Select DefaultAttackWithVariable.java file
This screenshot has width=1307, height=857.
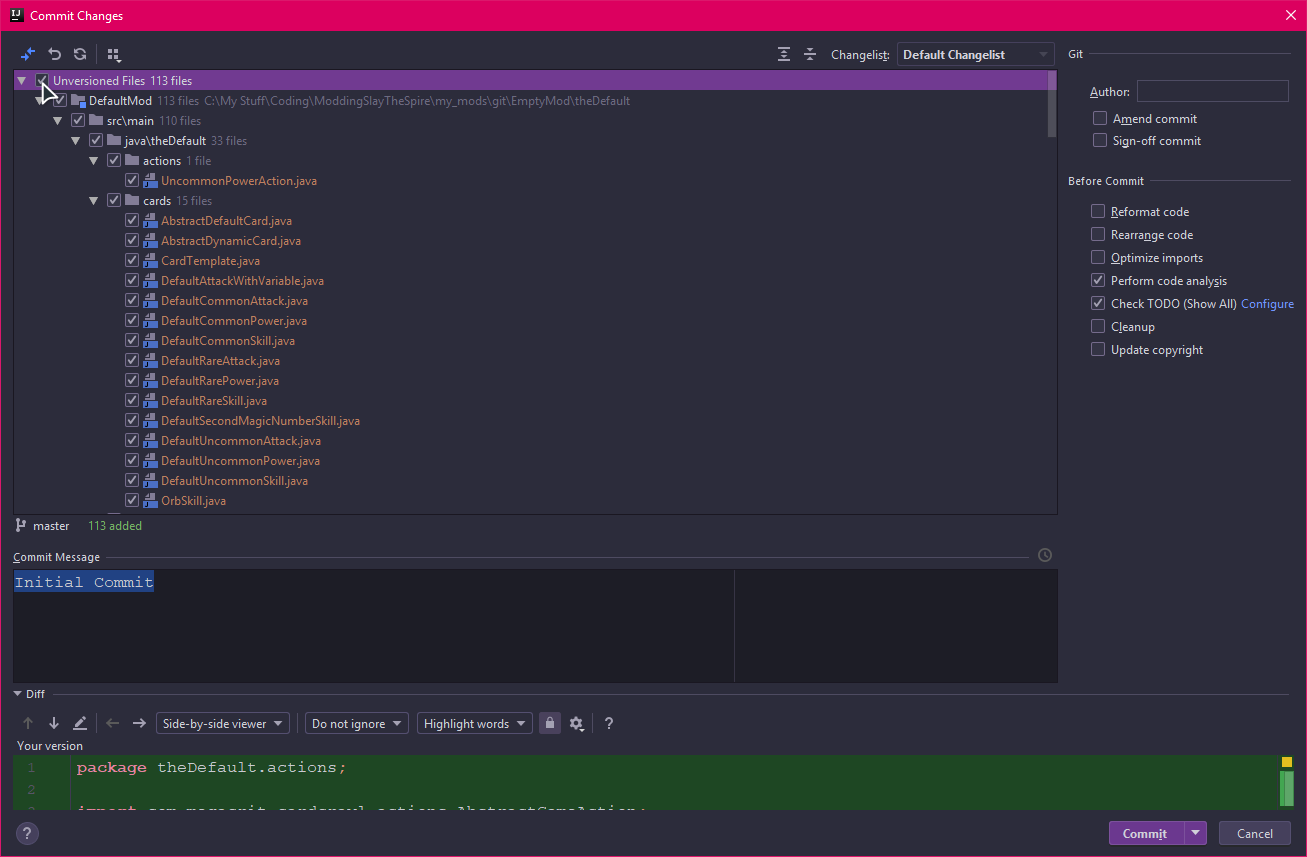point(242,281)
